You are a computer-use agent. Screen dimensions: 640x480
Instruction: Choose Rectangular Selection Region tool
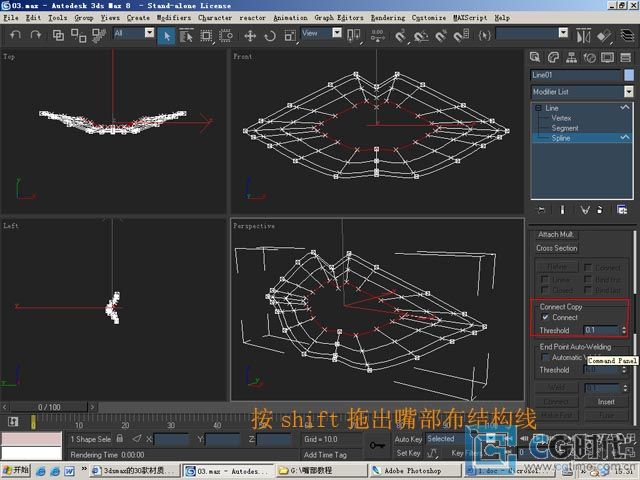[207, 36]
